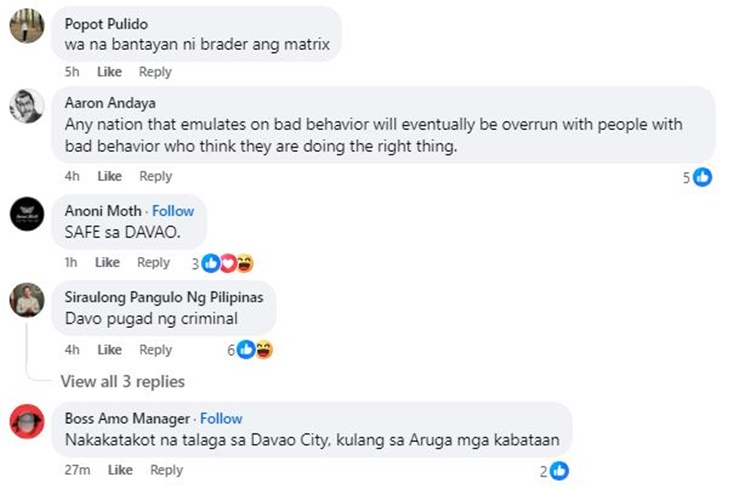This screenshot has width=750, height=488.
Task: Like the SAFE sa DAVAO comment
Action: 107,262
